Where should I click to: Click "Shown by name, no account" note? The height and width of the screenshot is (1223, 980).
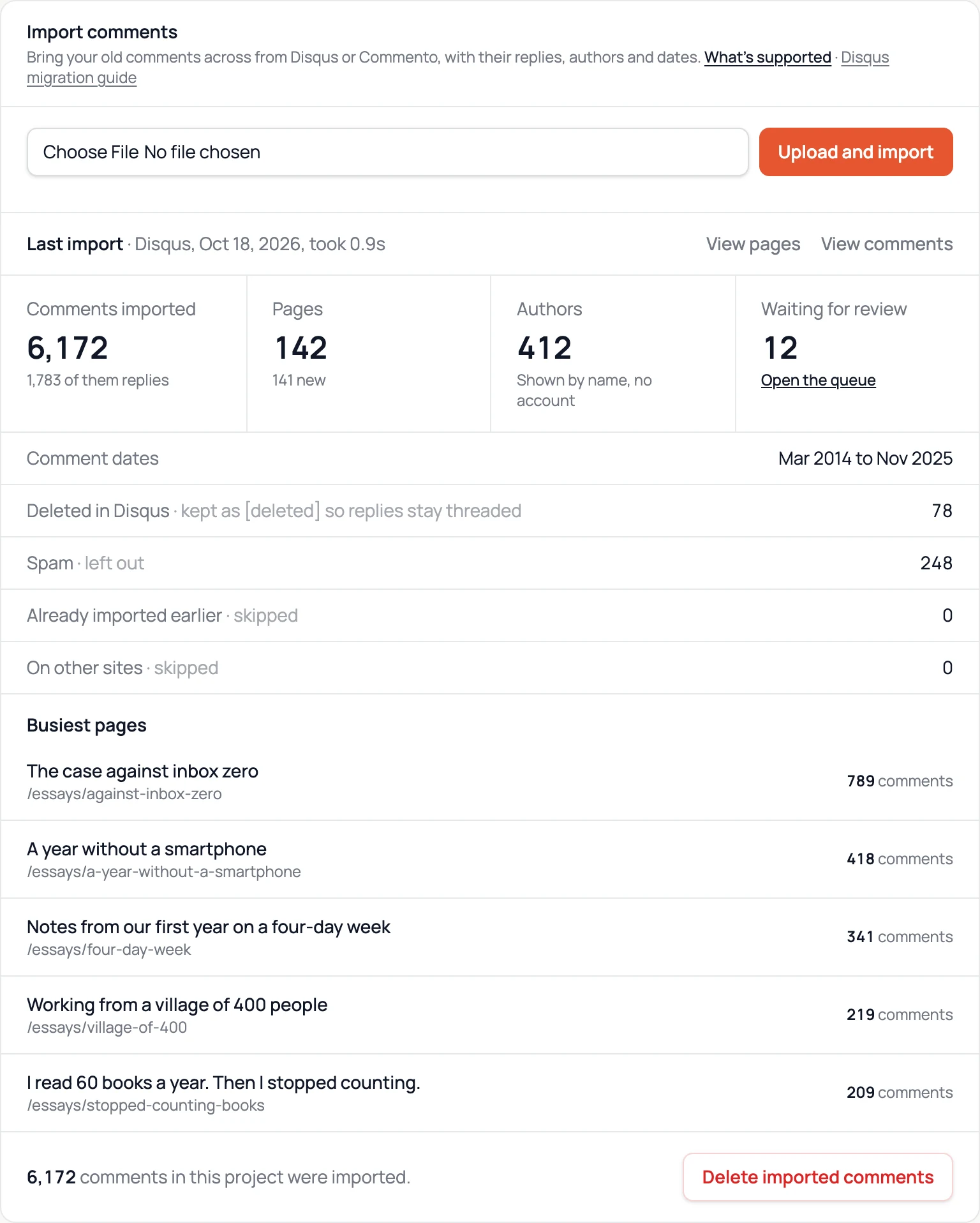584,391
